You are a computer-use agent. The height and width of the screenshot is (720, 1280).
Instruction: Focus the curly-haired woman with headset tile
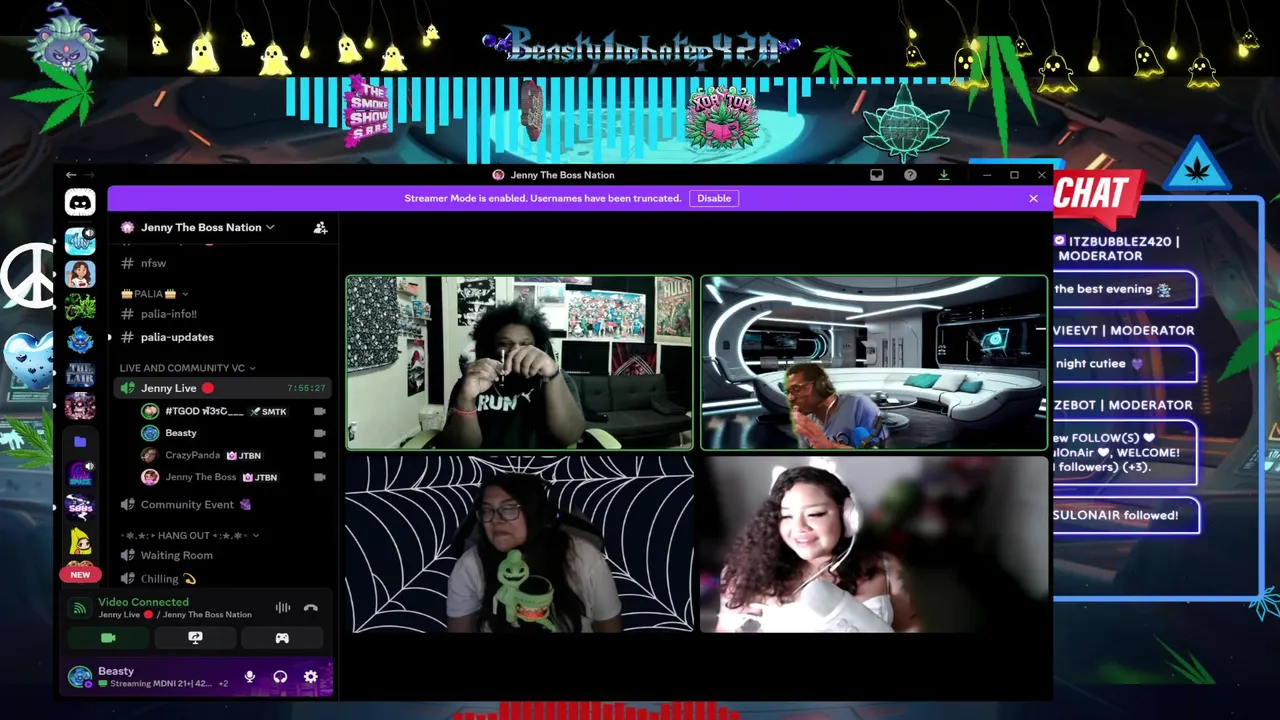(874, 544)
